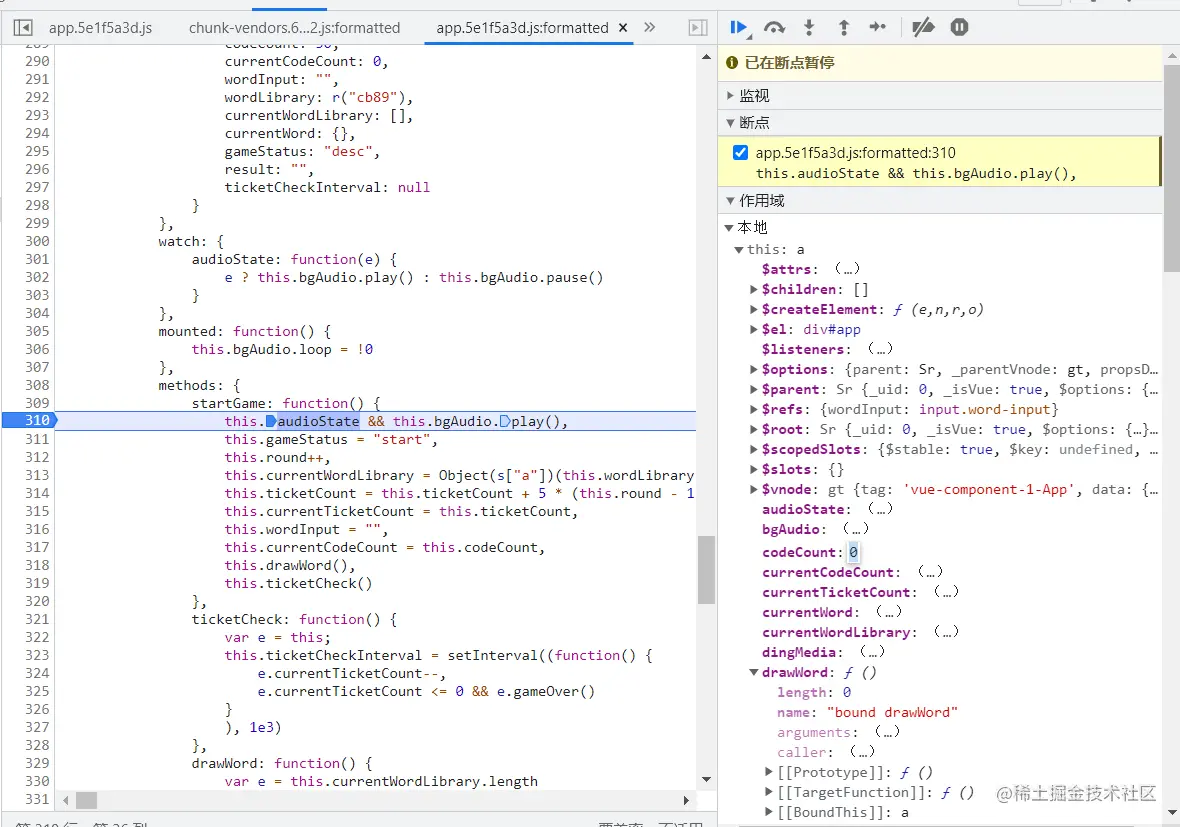Collapse the 断点 breakpoints section
Viewport: 1180px width, 827px height.
click(731, 123)
